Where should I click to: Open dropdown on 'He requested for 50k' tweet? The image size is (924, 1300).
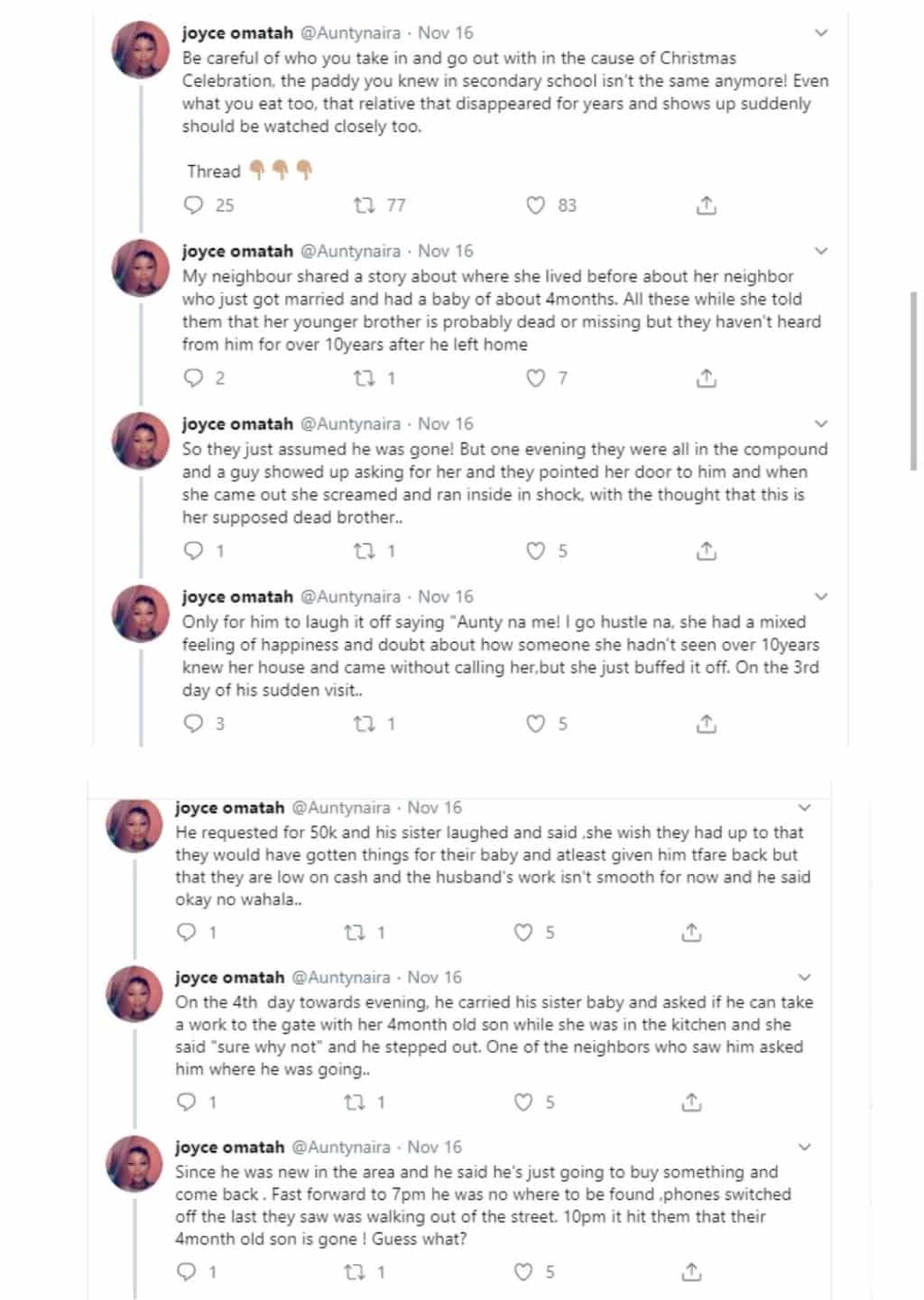[x=805, y=808]
